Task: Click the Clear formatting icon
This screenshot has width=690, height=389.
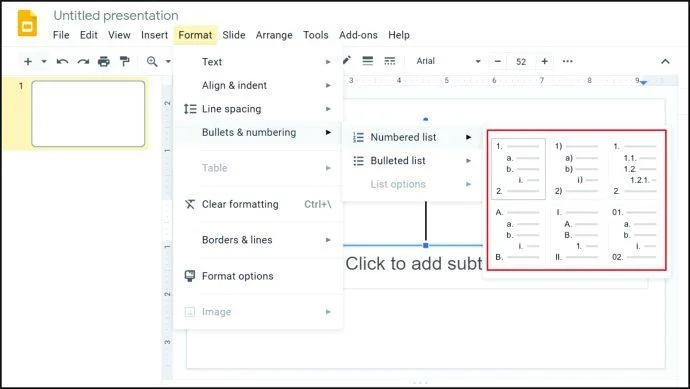Action: [190, 204]
